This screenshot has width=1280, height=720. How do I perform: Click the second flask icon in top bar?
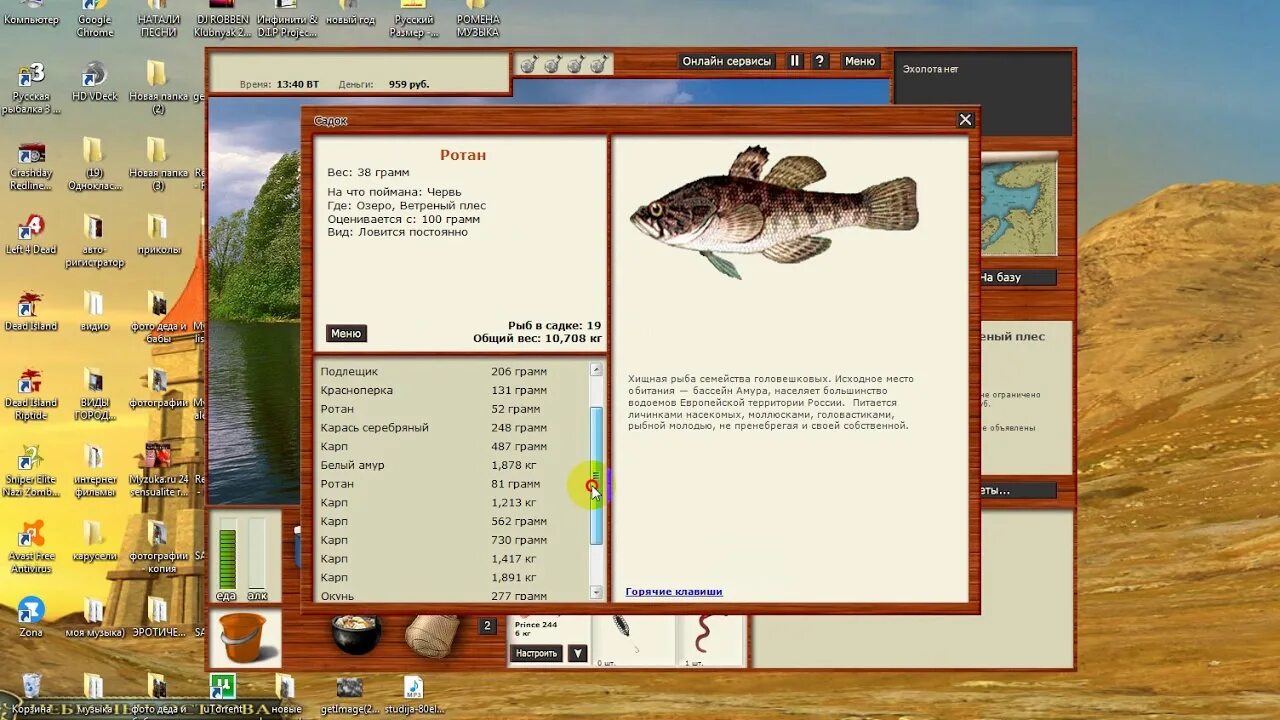click(x=552, y=64)
